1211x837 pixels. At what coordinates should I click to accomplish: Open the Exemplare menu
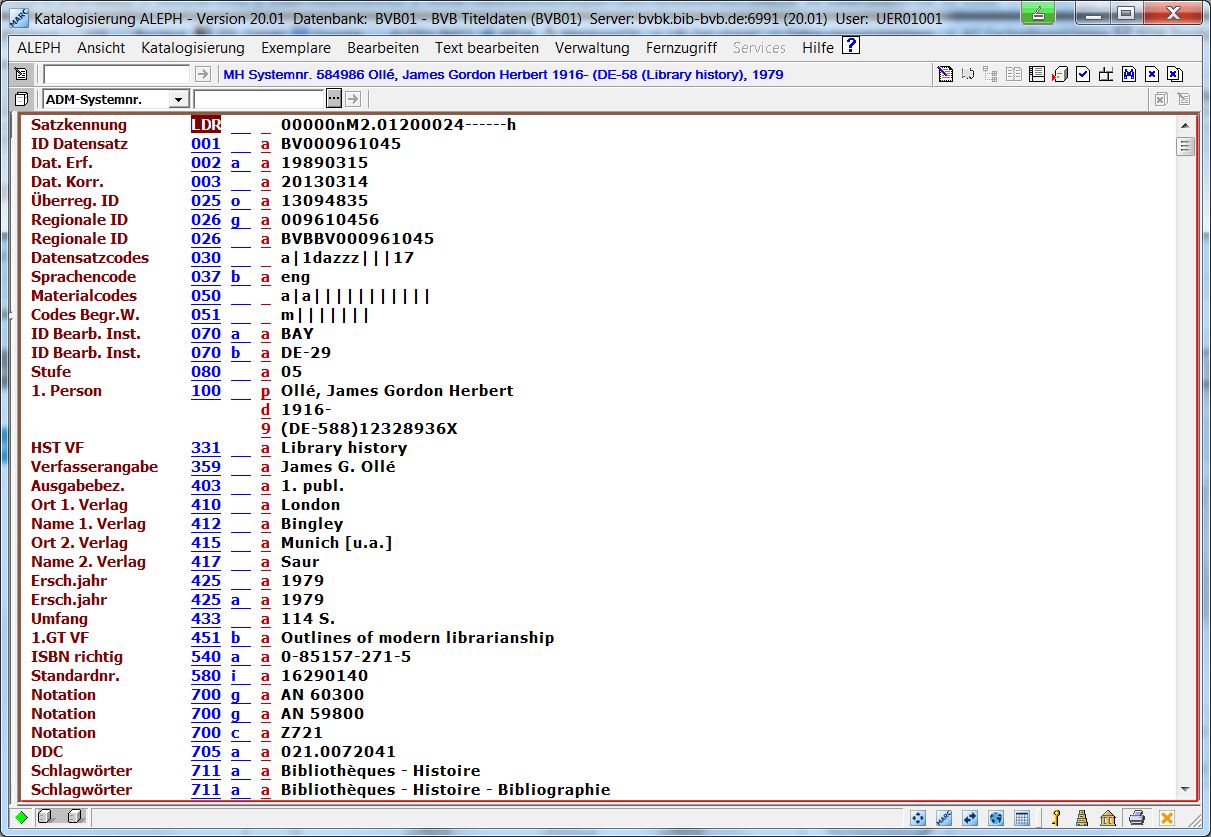(x=296, y=48)
